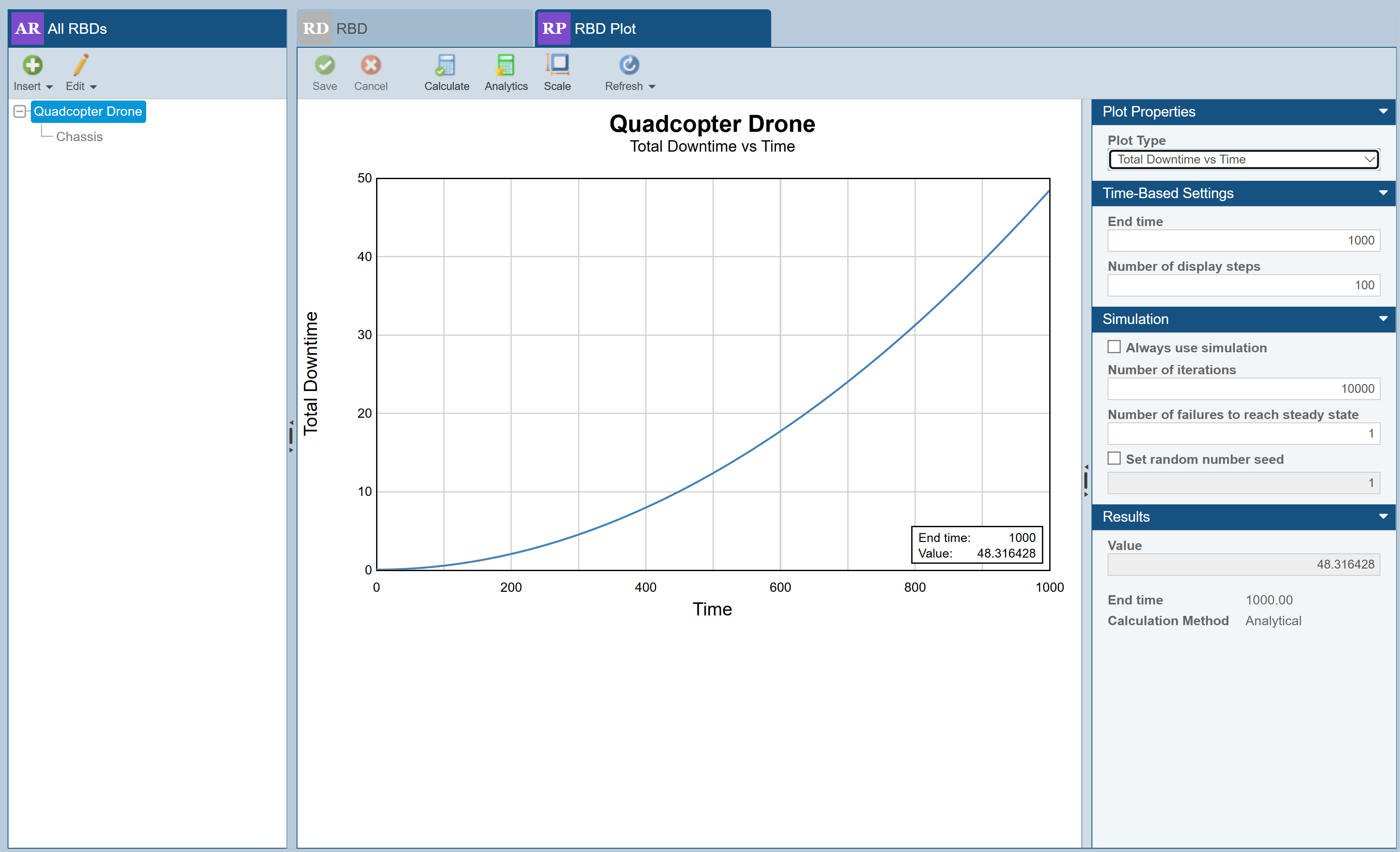The height and width of the screenshot is (852, 1400).
Task: Open the Plot Type dropdown
Action: pyautogui.click(x=1243, y=160)
